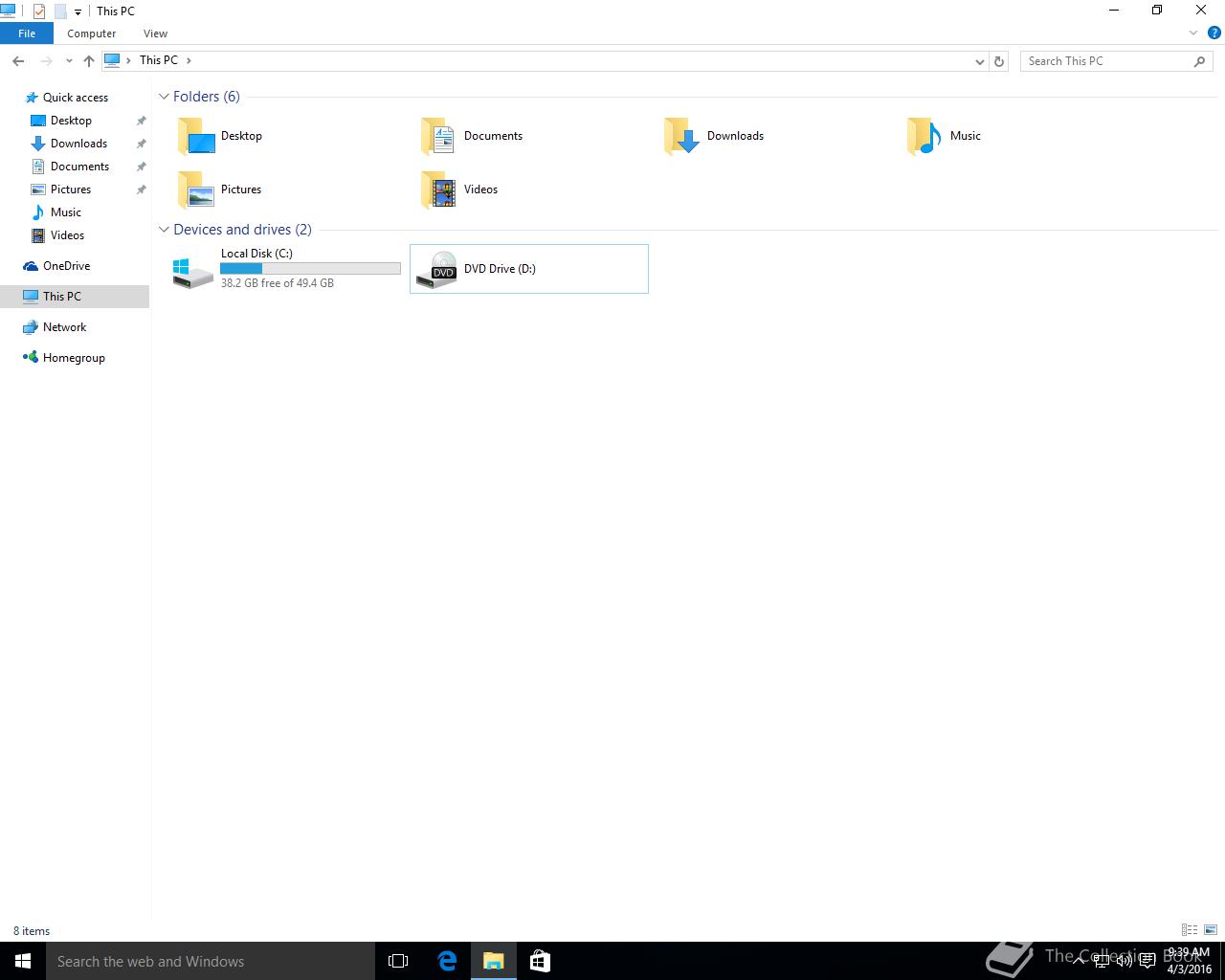
Task: Expand the address bar history dropdown
Action: click(979, 61)
